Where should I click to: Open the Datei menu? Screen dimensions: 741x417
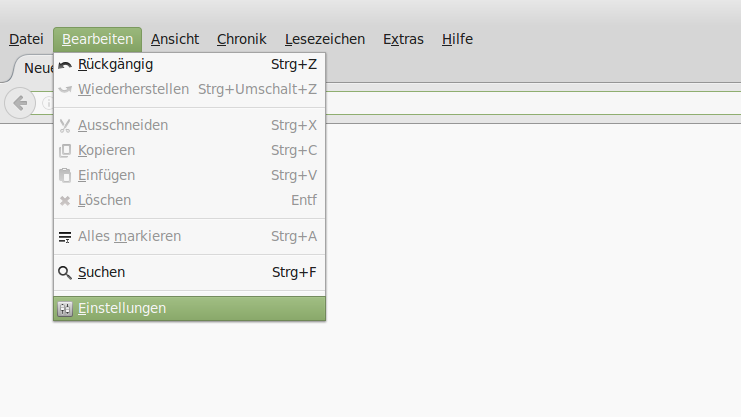pos(26,39)
